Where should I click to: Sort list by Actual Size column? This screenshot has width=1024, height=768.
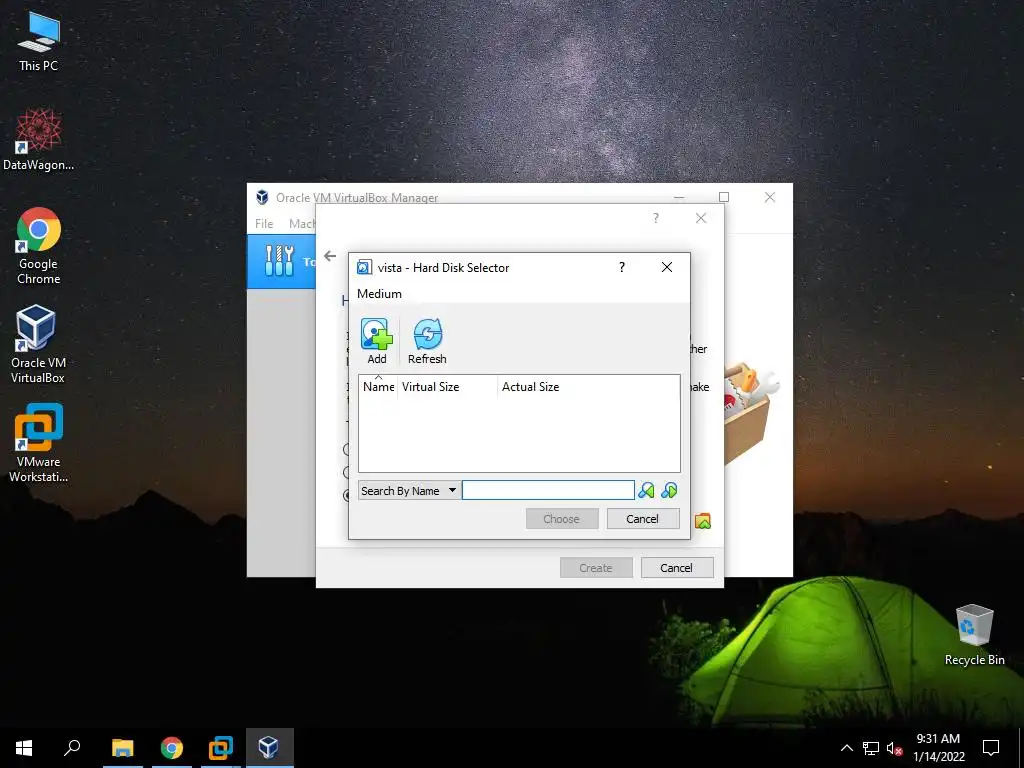[588, 387]
